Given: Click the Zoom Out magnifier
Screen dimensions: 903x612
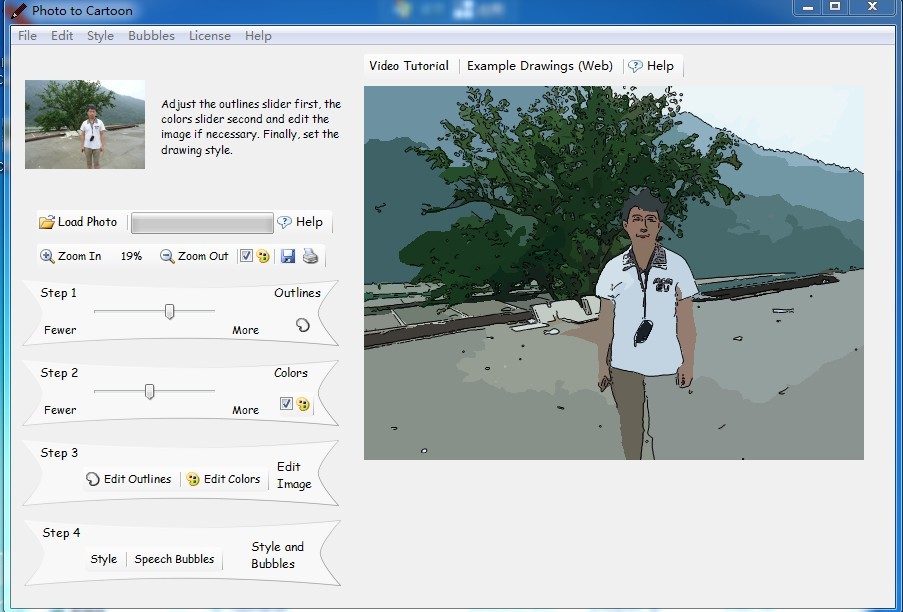Looking at the screenshot, I should point(194,256).
